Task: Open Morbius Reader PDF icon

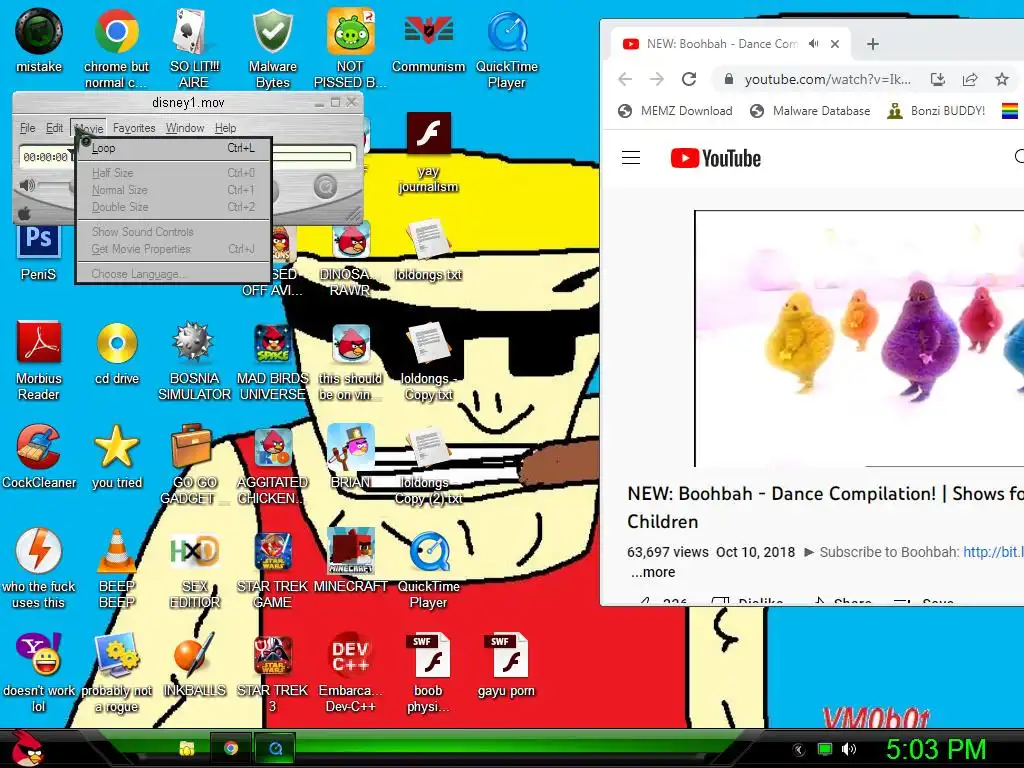Action: click(39, 342)
